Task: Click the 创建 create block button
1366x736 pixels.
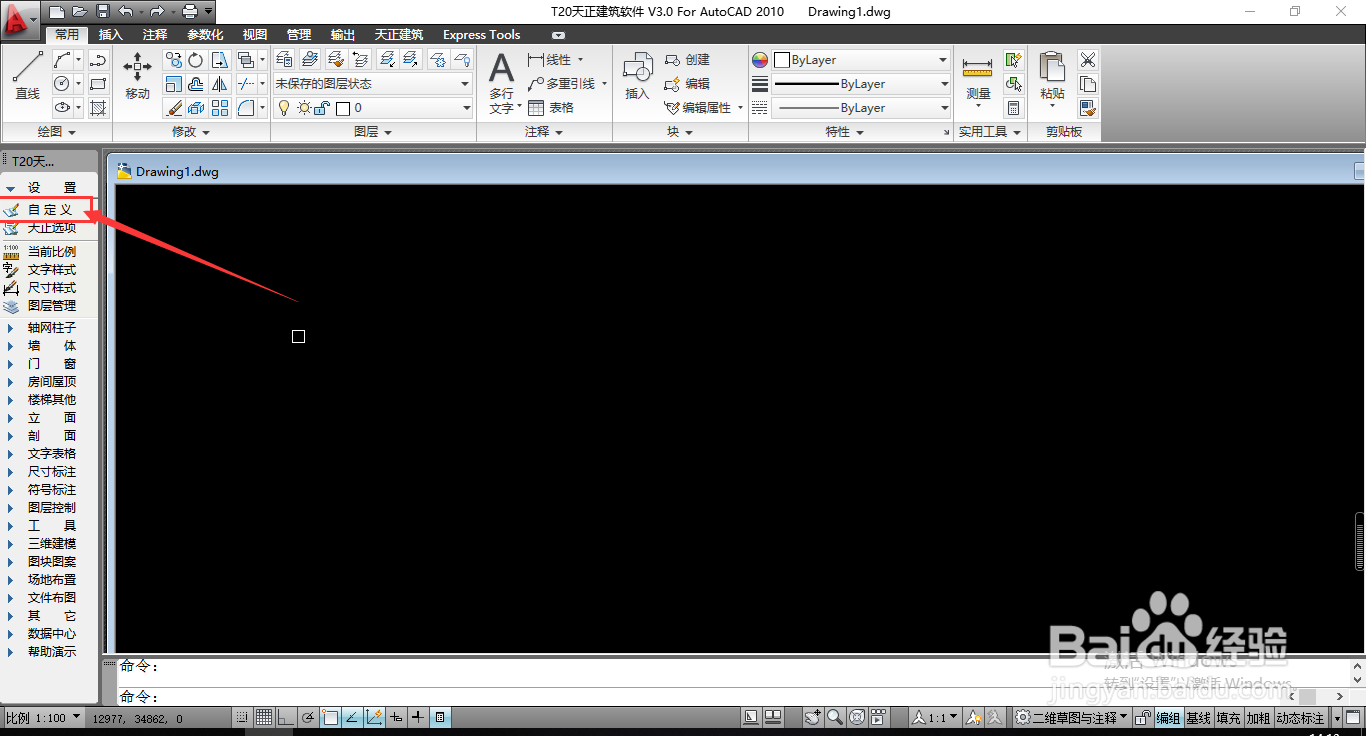Action: [688, 60]
